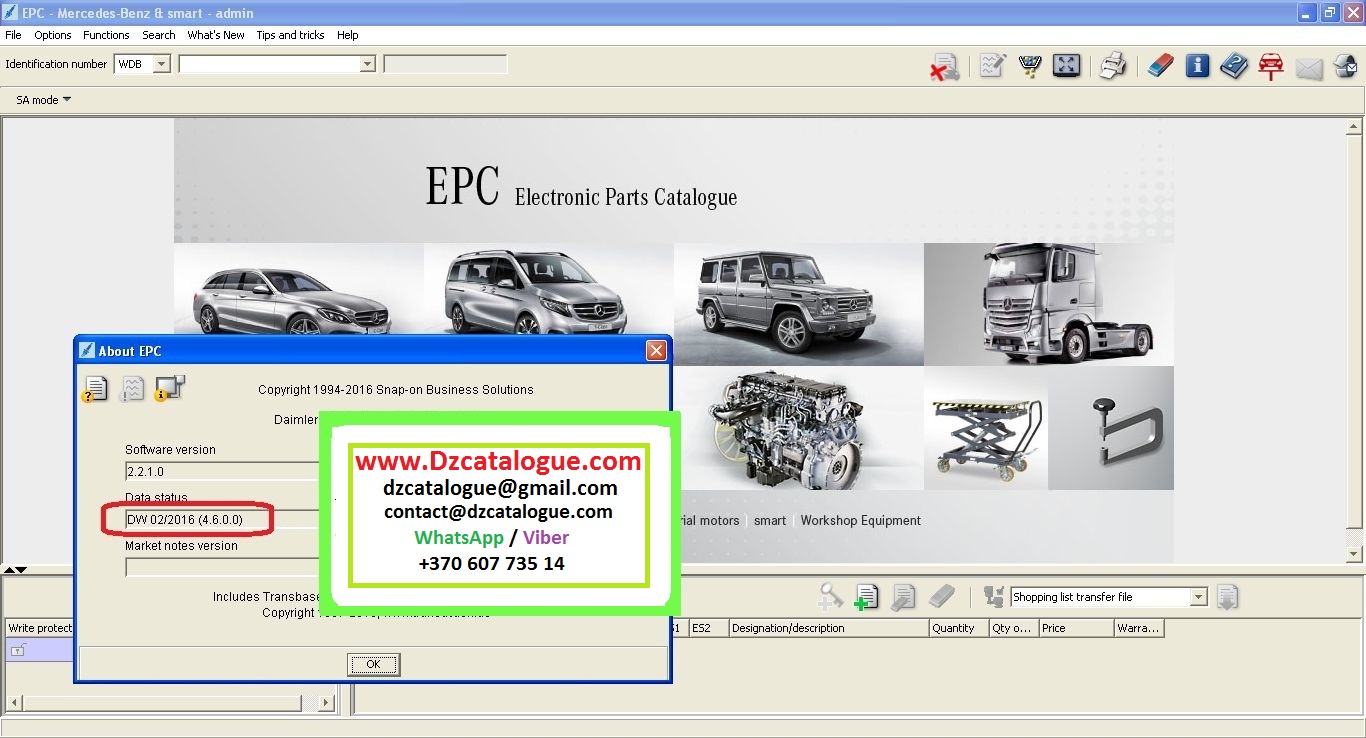Click the estate car thumbnail
The width and height of the screenshot is (1366, 738).
click(299, 289)
